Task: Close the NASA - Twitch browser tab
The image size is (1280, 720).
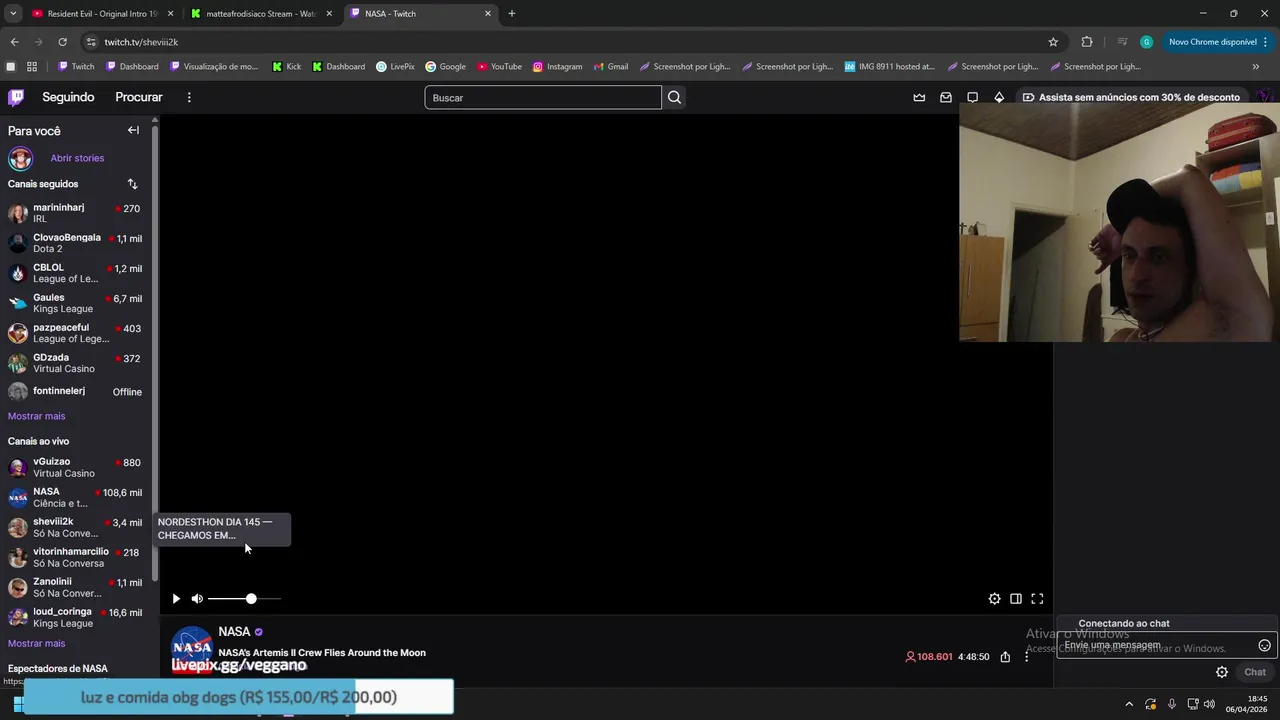Action: [x=488, y=14]
